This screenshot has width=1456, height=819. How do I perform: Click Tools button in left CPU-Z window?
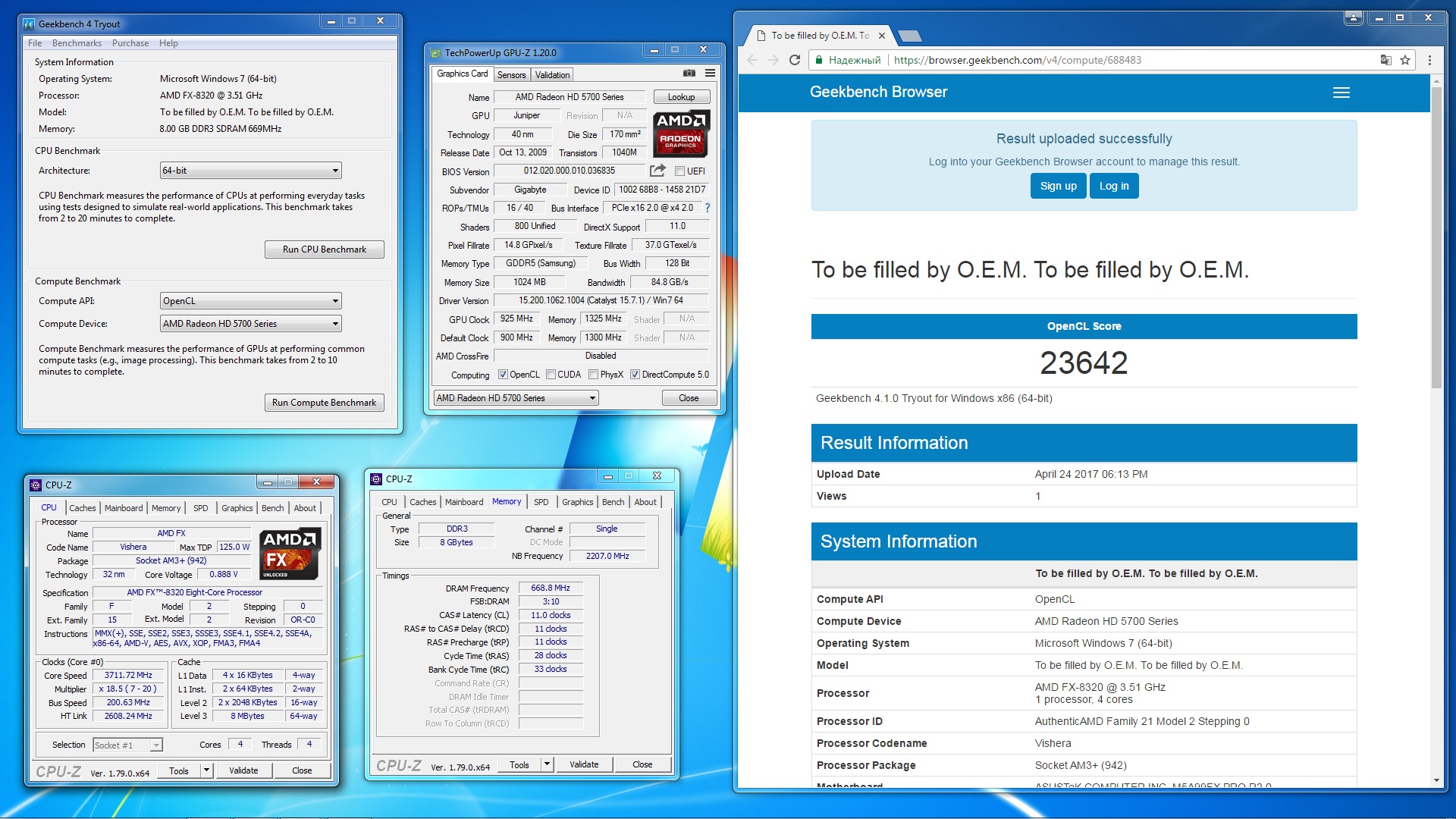(x=179, y=770)
